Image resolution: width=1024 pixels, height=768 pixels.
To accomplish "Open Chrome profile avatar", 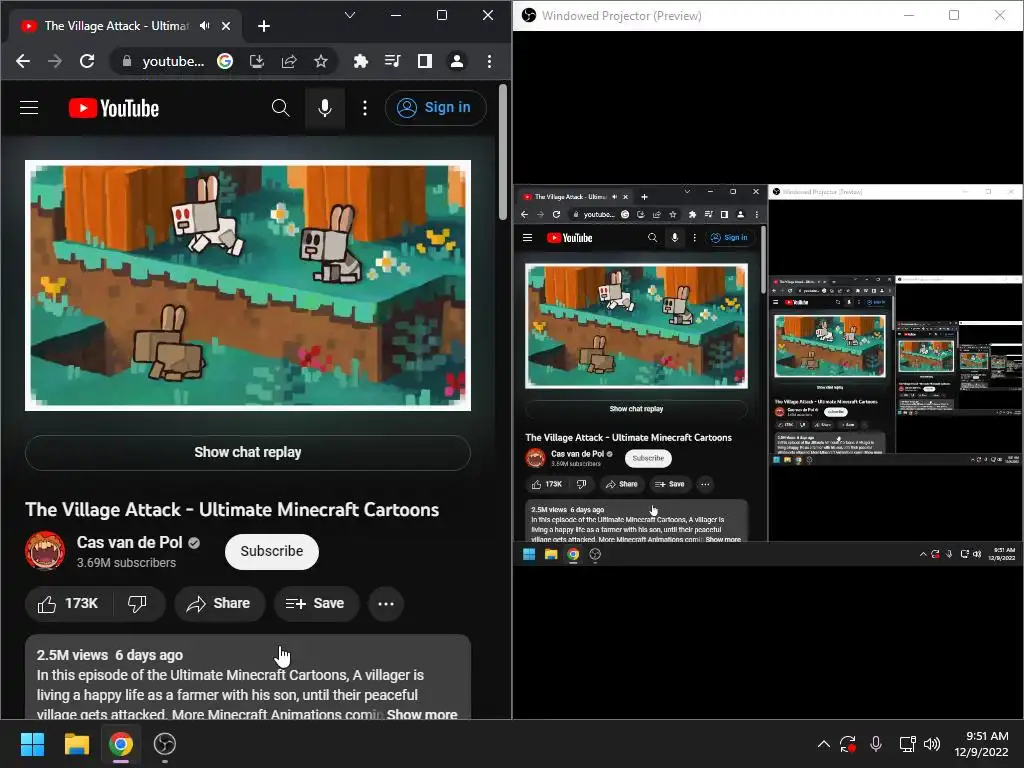I will point(456,61).
